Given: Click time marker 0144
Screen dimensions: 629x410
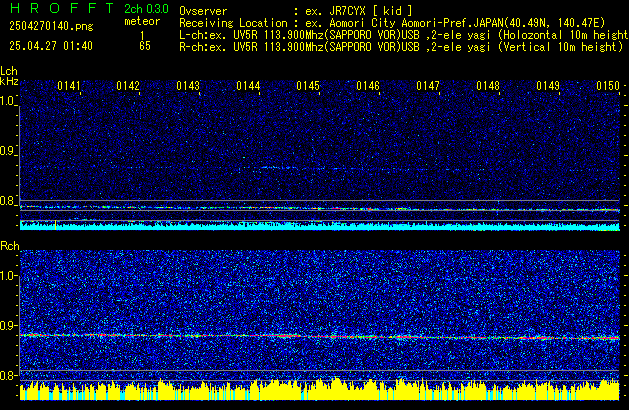Looking at the screenshot, I should pos(248,86).
